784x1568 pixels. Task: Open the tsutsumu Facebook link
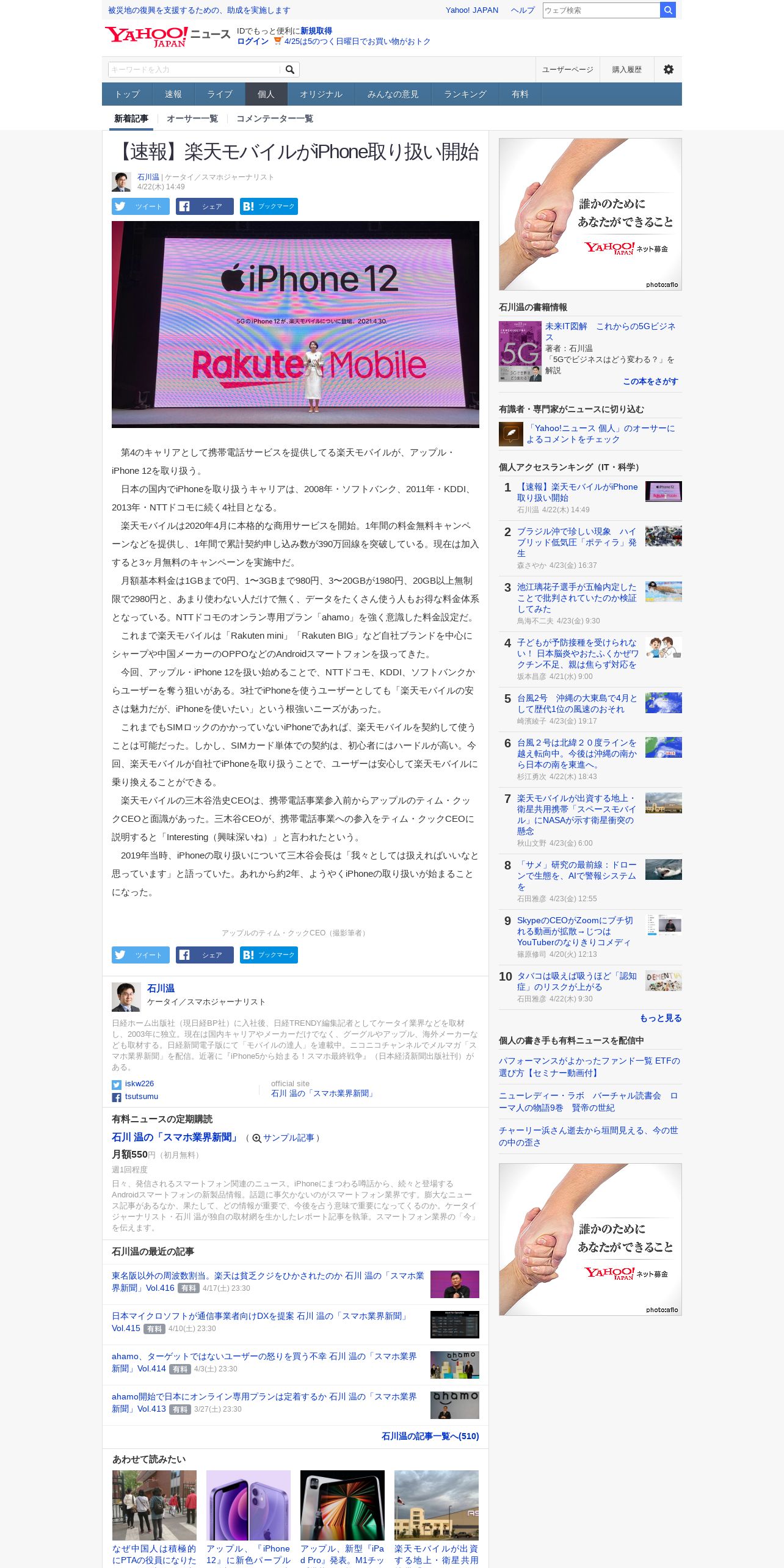coord(142,1097)
